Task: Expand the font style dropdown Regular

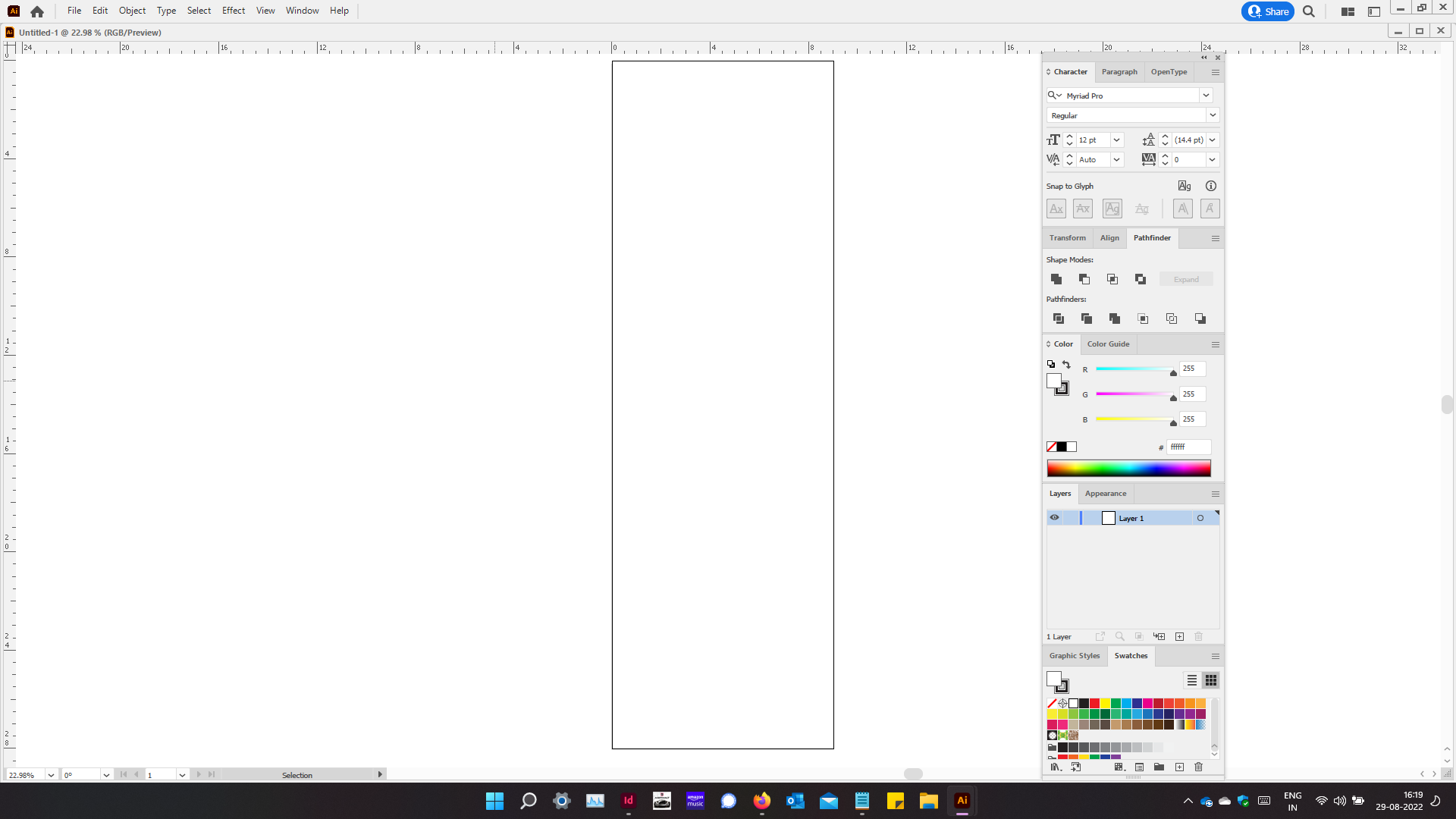Action: (1213, 115)
